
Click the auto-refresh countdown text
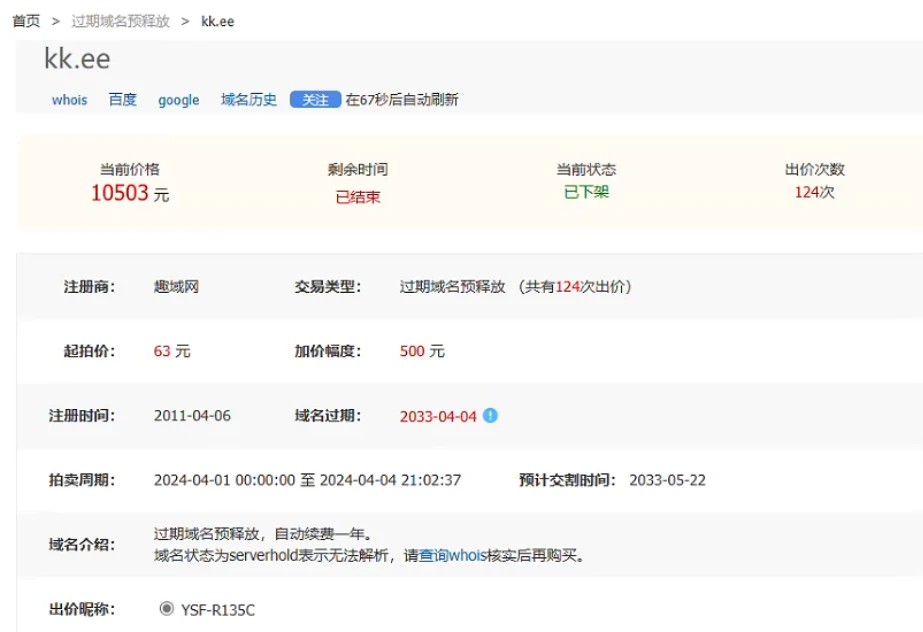tap(402, 100)
